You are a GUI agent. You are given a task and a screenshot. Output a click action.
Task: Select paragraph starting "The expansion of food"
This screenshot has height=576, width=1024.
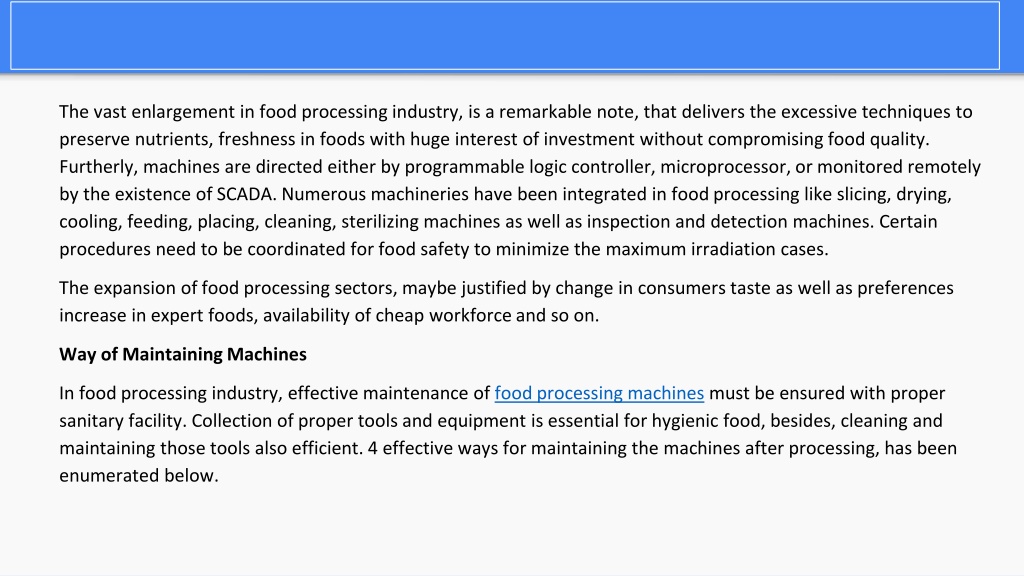tap(506, 302)
